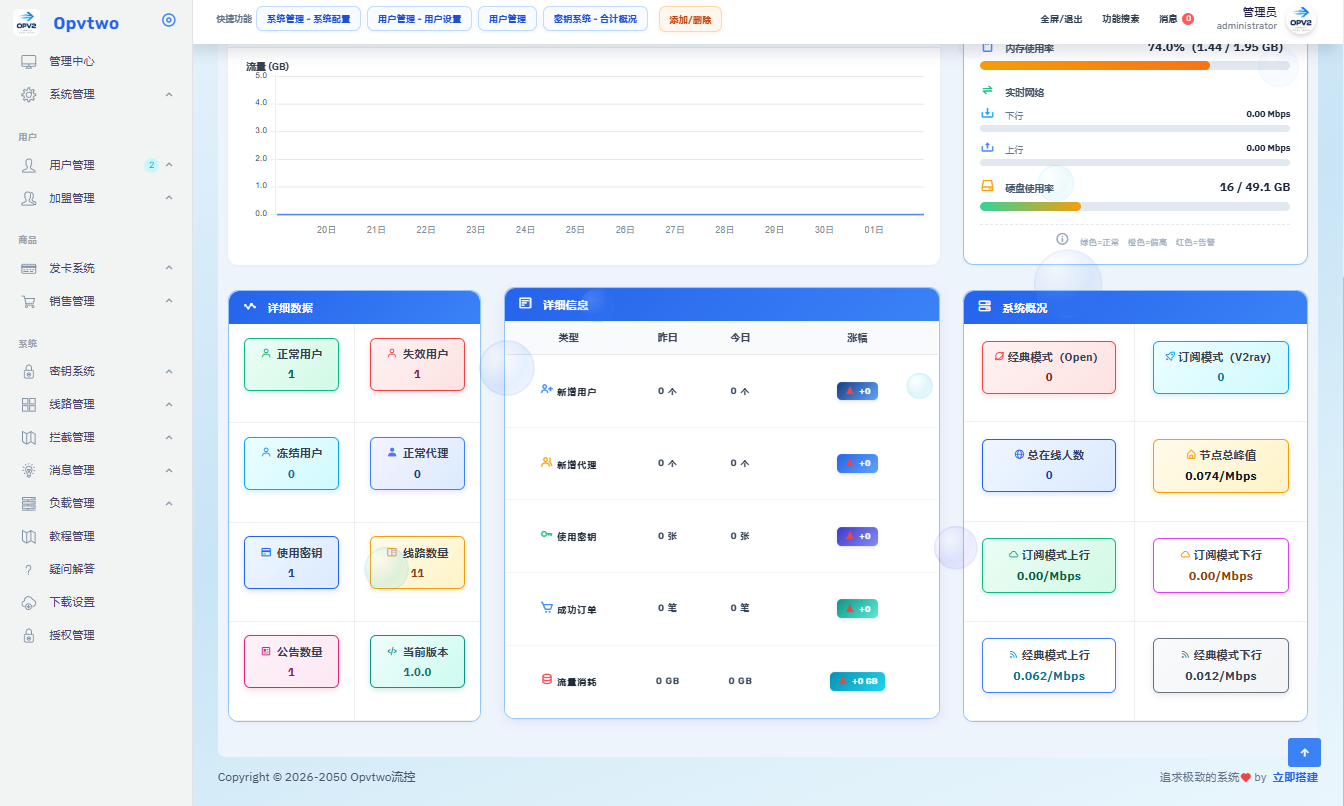Click the 新增用户 row label
Image resolution: width=1344 pixels, height=806 pixels.
coord(568,391)
